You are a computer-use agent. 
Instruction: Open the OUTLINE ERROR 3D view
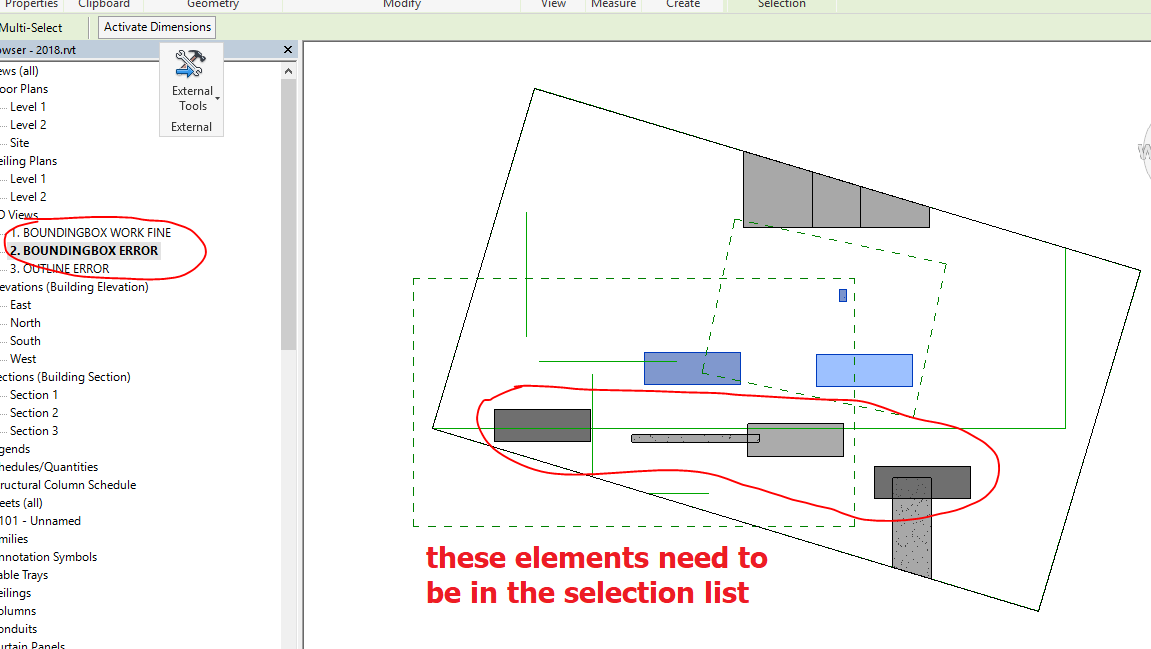66,268
